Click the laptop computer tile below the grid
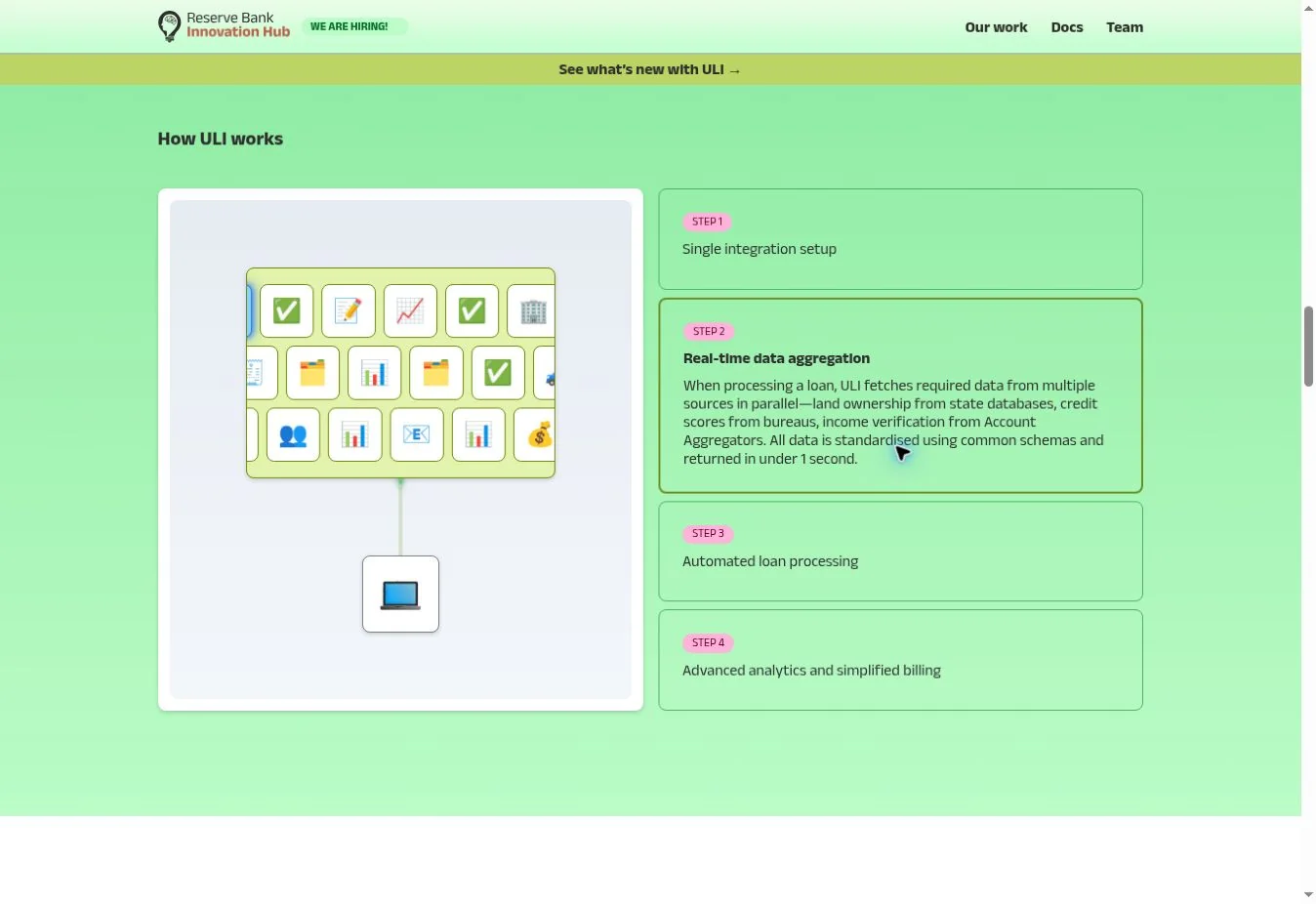 (x=400, y=595)
